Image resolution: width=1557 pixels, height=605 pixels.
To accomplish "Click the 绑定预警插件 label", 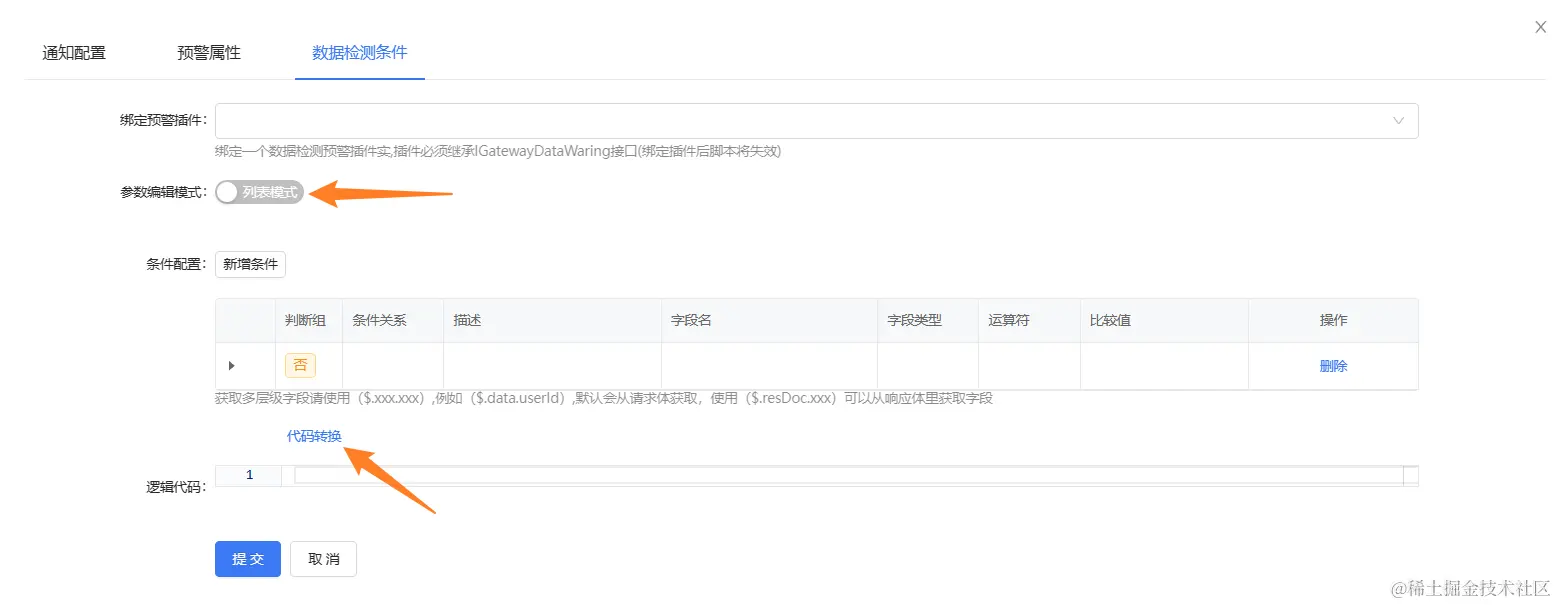I will point(164,120).
